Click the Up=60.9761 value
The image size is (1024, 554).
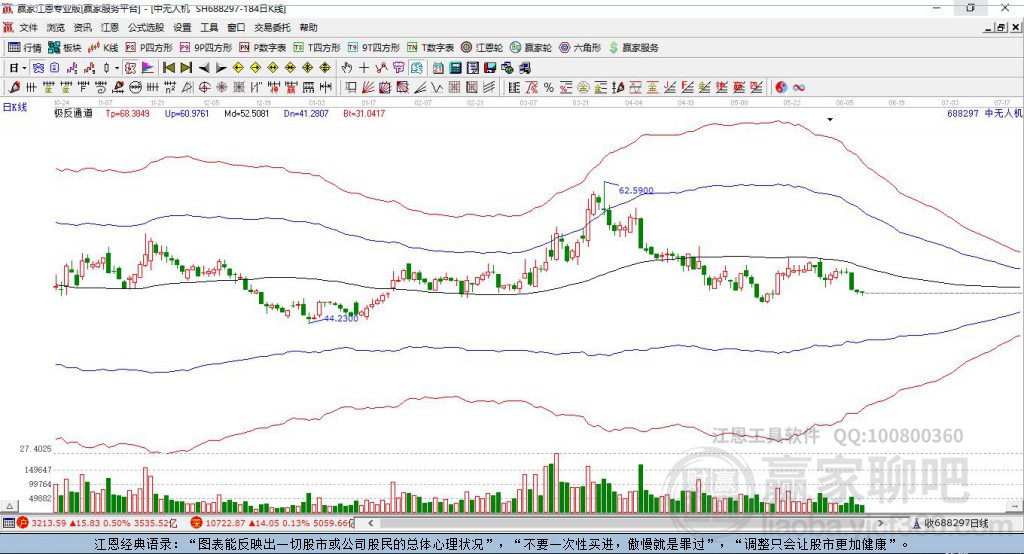(x=187, y=113)
